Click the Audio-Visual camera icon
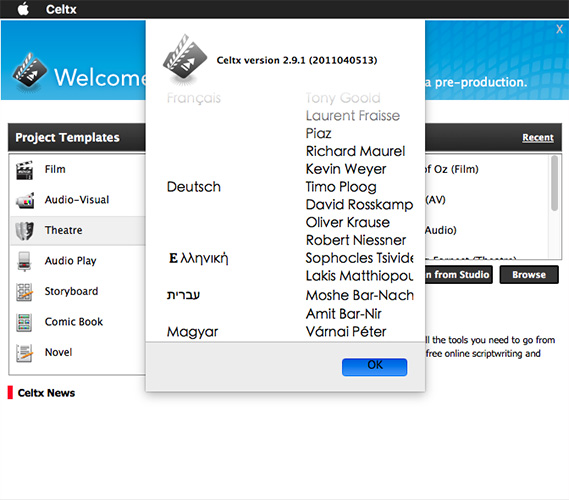 pos(25,200)
